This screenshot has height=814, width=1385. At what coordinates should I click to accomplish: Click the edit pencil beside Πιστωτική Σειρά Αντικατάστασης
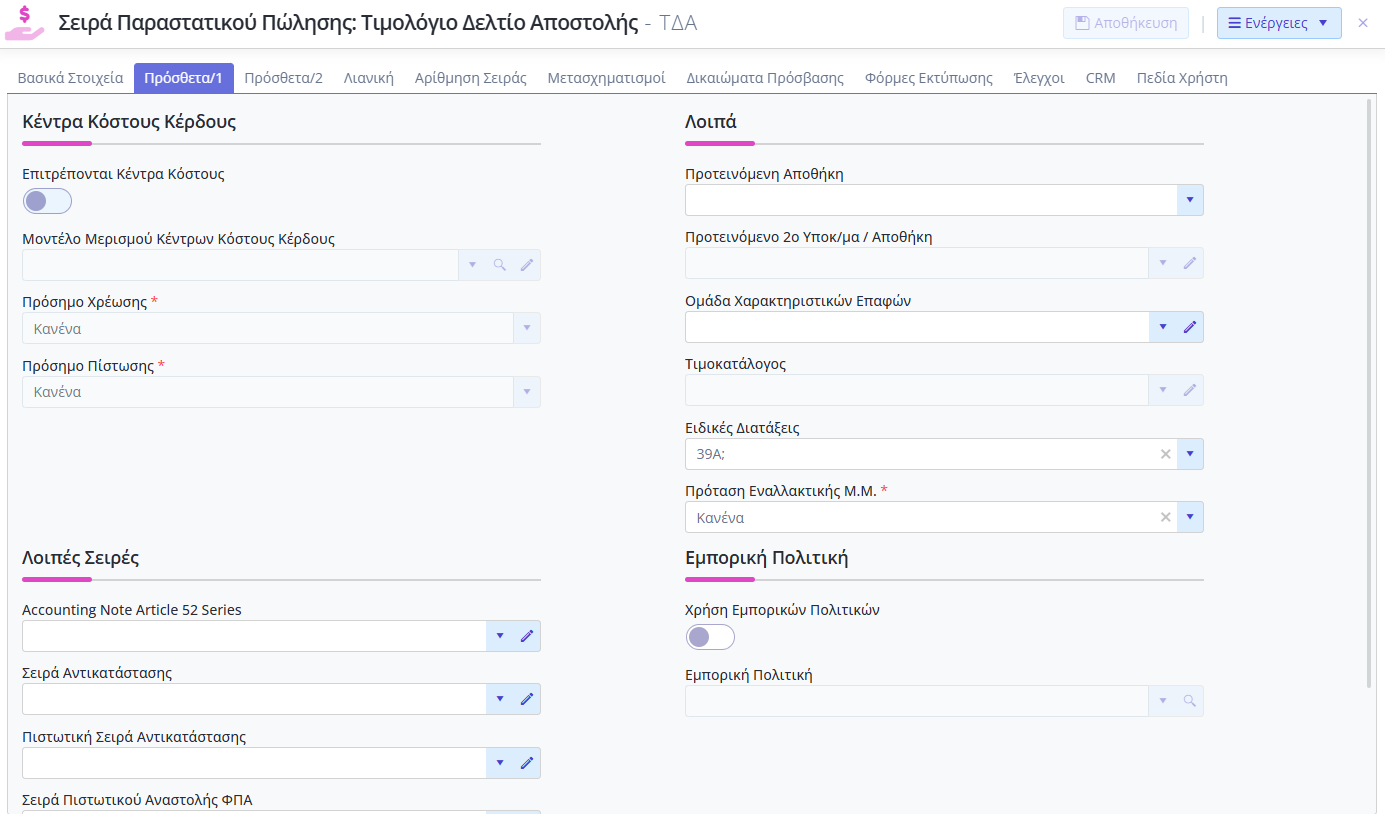pos(527,763)
